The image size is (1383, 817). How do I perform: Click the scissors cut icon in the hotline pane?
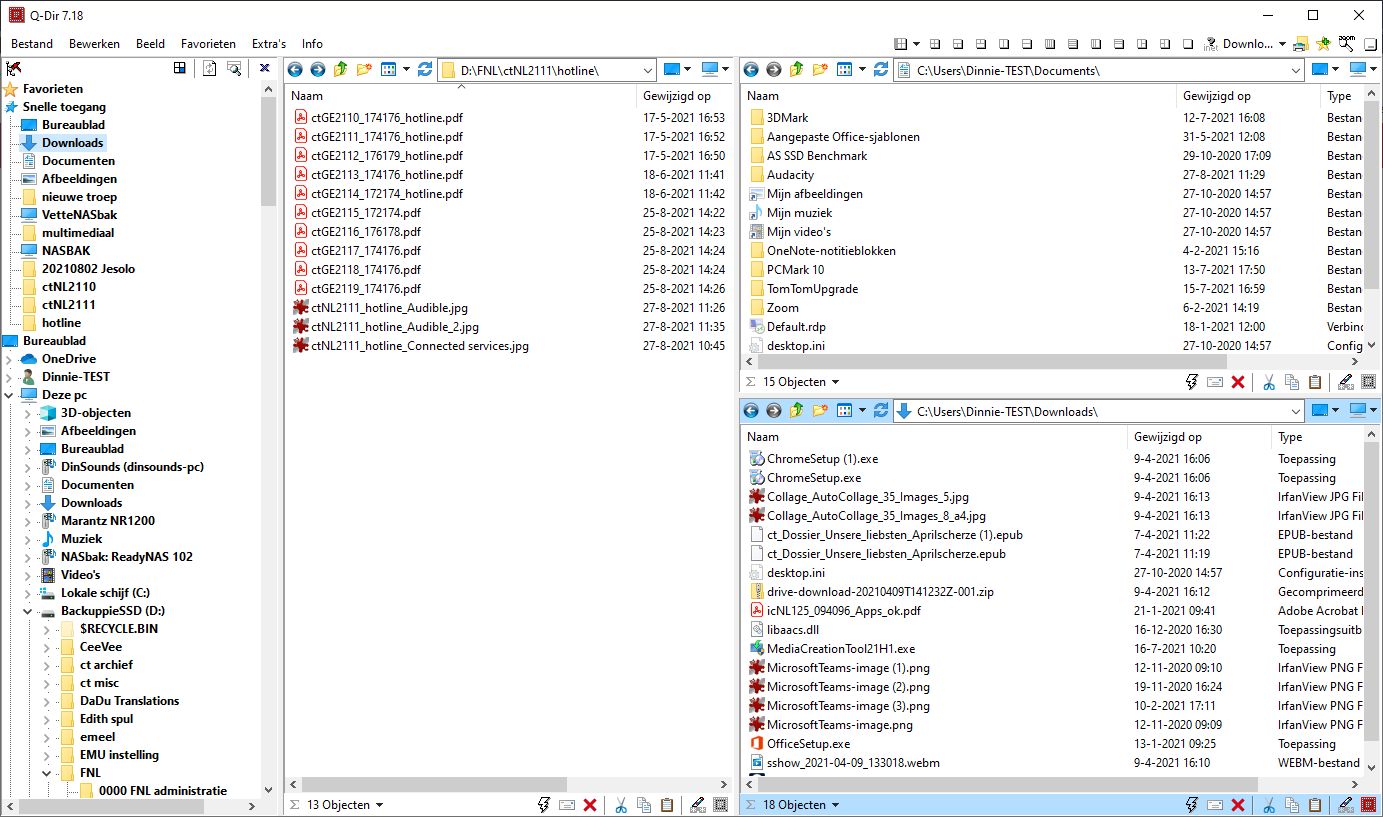(620, 805)
